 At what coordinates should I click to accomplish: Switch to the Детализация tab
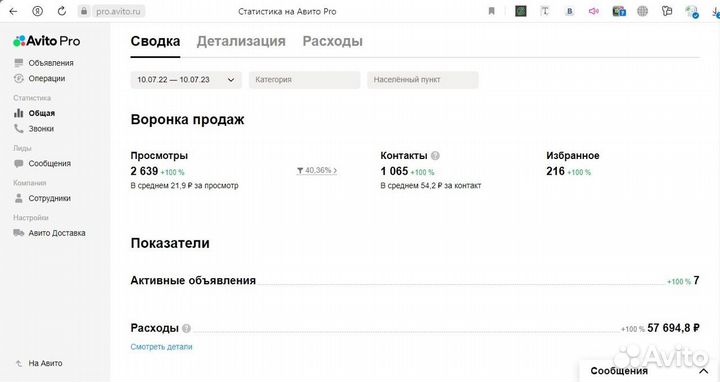241,41
